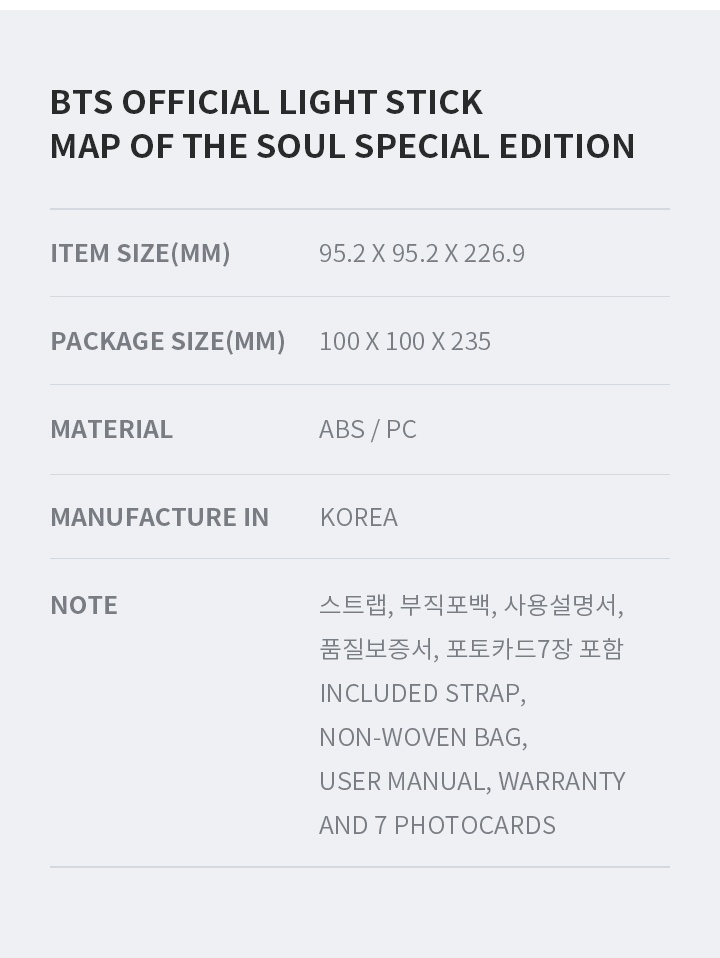
Task: Select the "AND 7 PHOTOCARDS" line
Action: pyautogui.click(x=437, y=825)
